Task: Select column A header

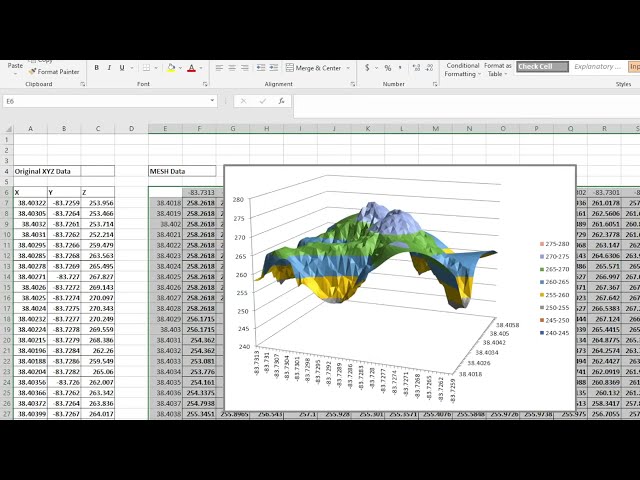Action: pyautogui.click(x=30, y=129)
